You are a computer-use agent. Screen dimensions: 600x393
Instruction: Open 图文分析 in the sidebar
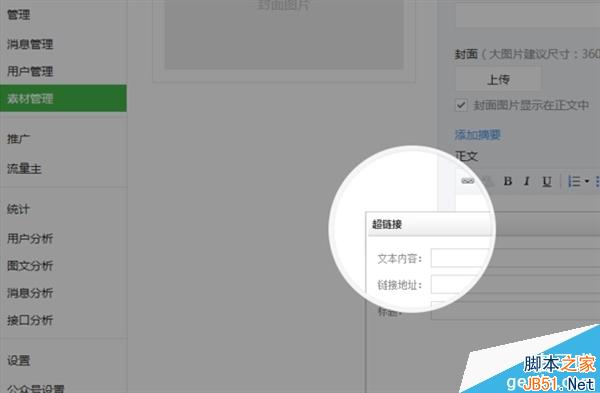(x=30, y=266)
